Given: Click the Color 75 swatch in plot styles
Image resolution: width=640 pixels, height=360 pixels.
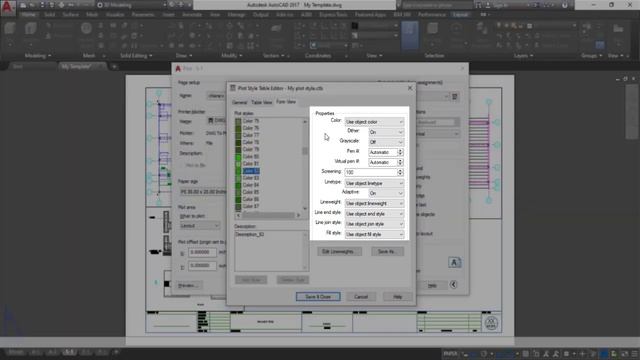Looking at the screenshot, I should [238, 121].
